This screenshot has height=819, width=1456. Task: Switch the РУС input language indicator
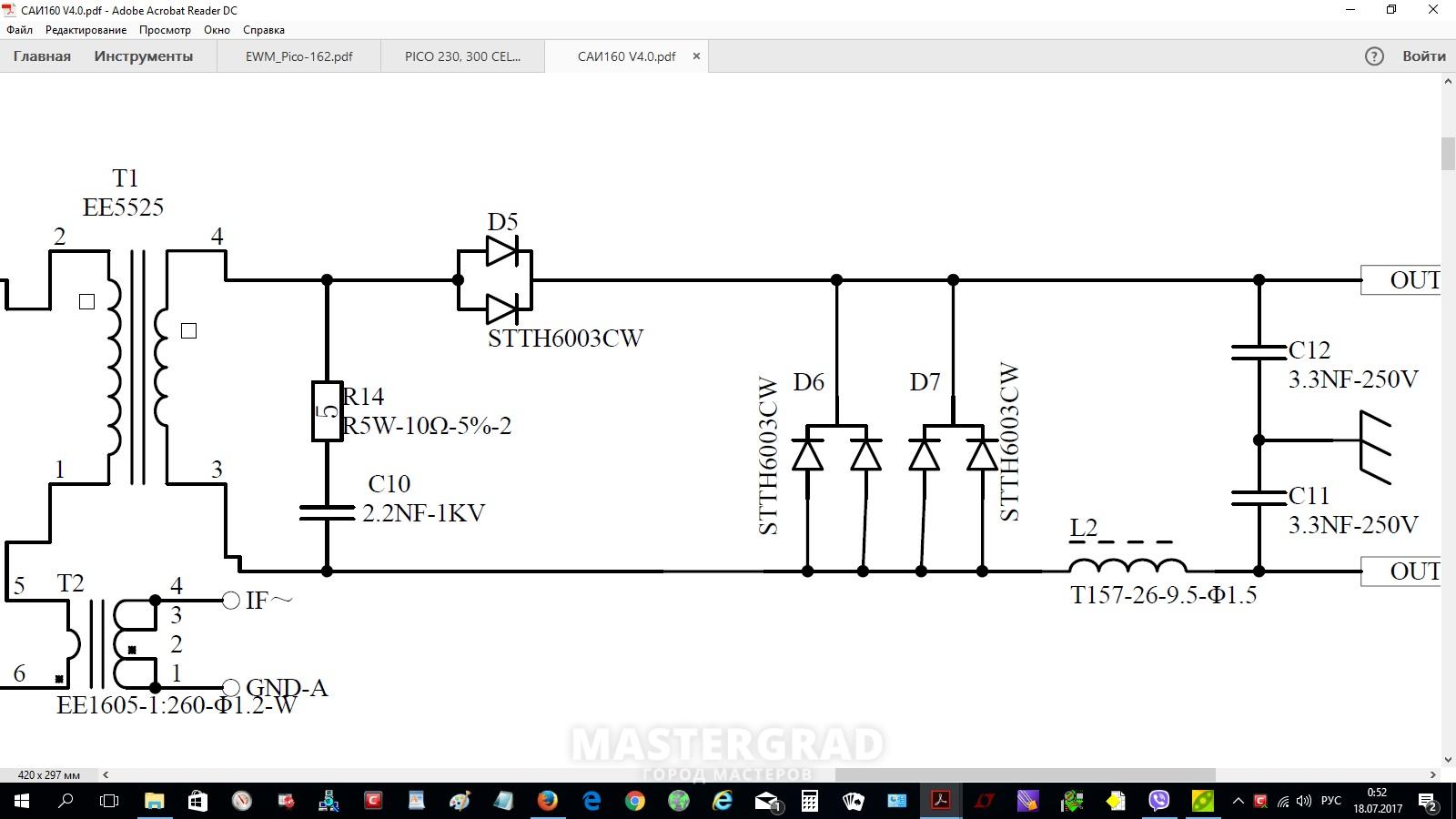click(x=1331, y=801)
